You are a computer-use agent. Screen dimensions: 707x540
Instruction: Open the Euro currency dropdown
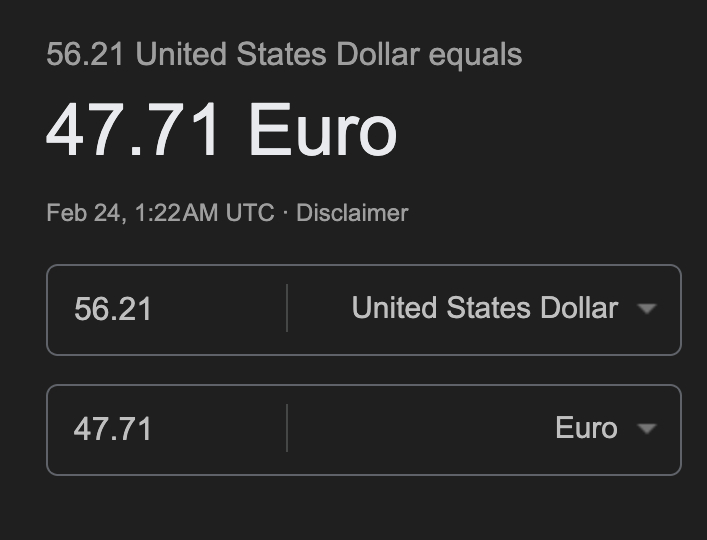(586, 428)
